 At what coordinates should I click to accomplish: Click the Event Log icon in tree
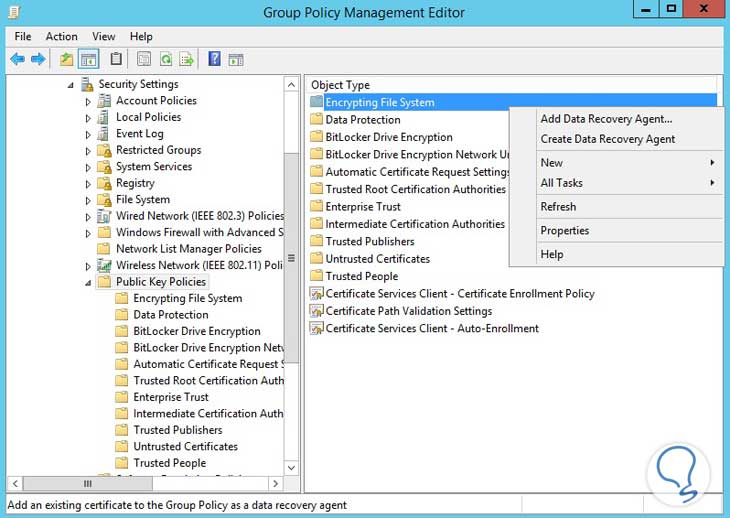pos(104,134)
